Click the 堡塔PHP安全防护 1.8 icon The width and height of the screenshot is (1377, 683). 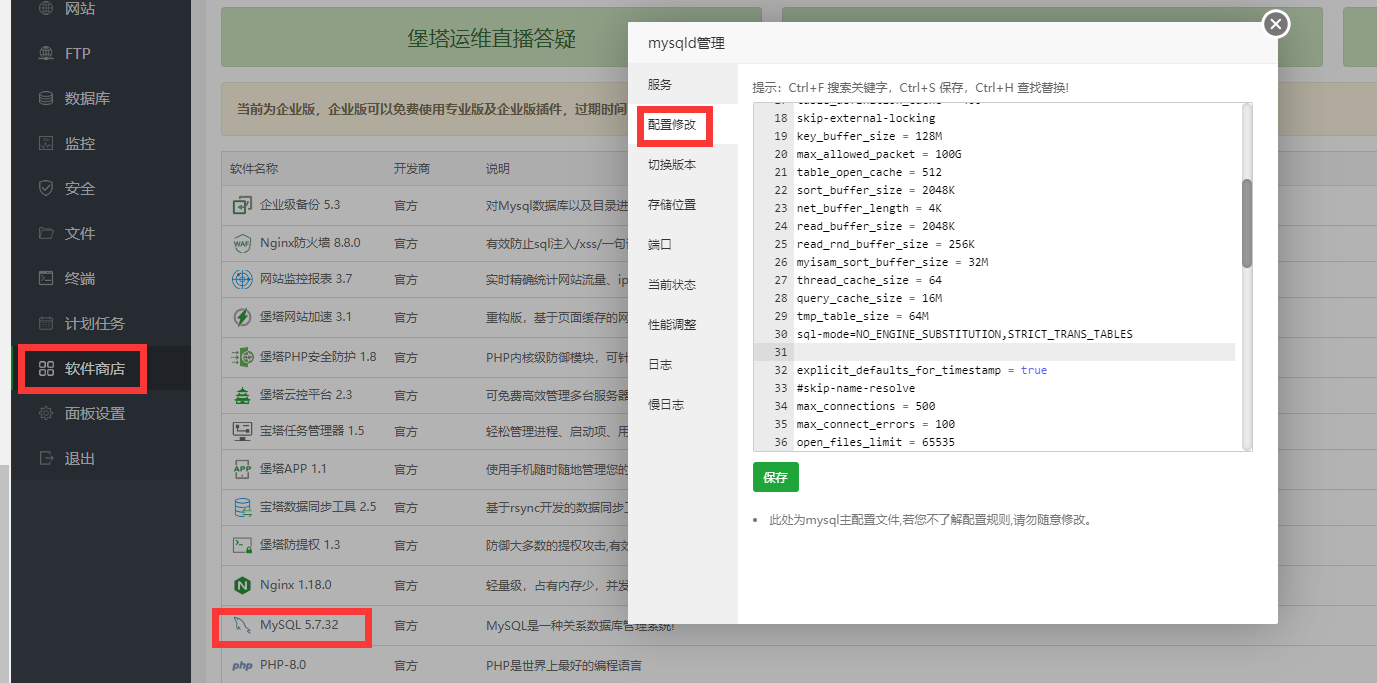pyautogui.click(x=242, y=356)
